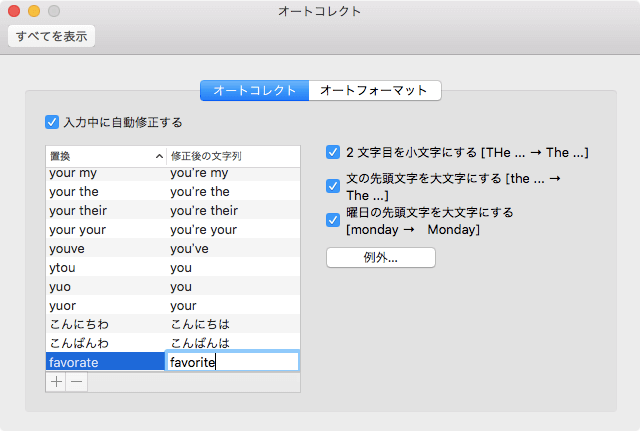Uncheck 2 文字目を小文字にする option

(x=333, y=153)
